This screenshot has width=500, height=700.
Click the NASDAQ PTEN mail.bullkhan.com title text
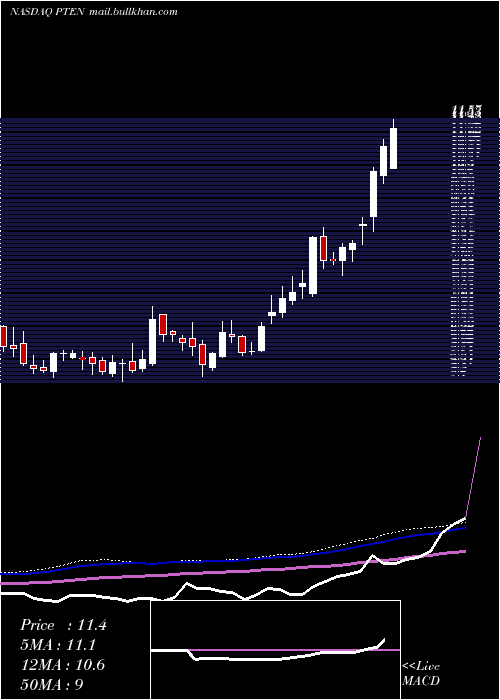pos(94,12)
